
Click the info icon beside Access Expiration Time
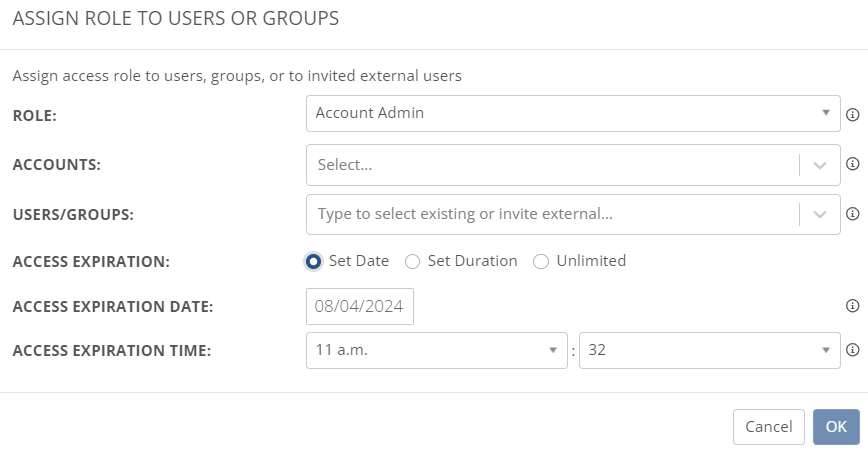852,350
